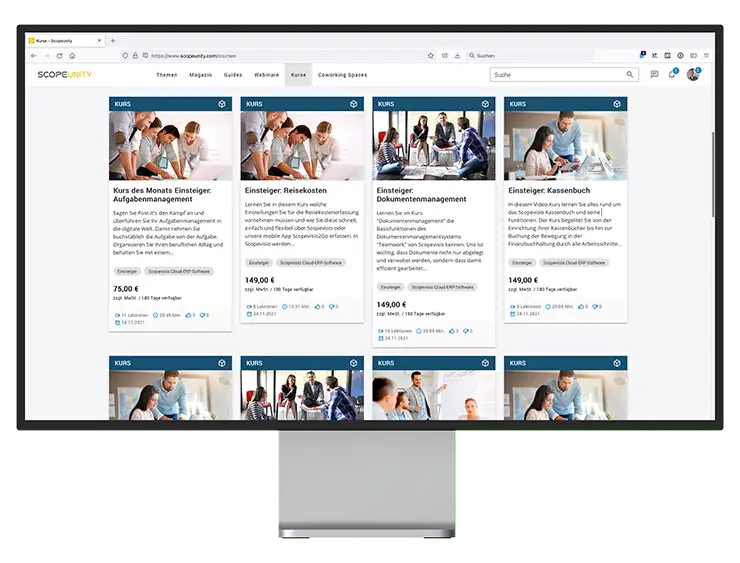
Task: Open a new browser tab with plus
Action: [x=113, y=41]
